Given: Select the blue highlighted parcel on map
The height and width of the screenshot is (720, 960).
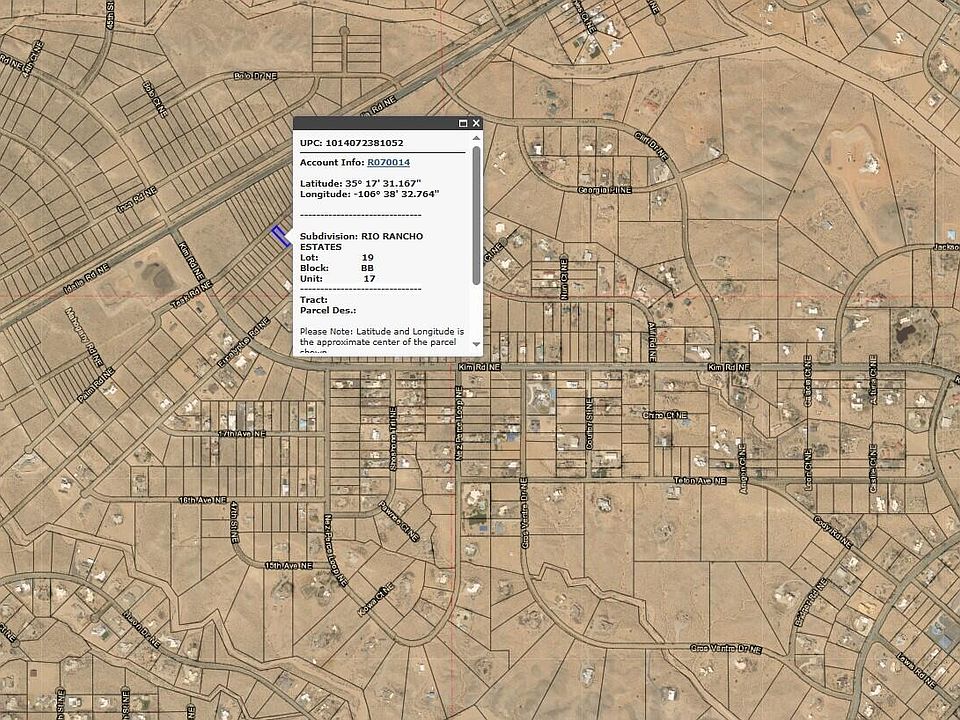Looking at the screenshot, I should (x=280, y=236).
